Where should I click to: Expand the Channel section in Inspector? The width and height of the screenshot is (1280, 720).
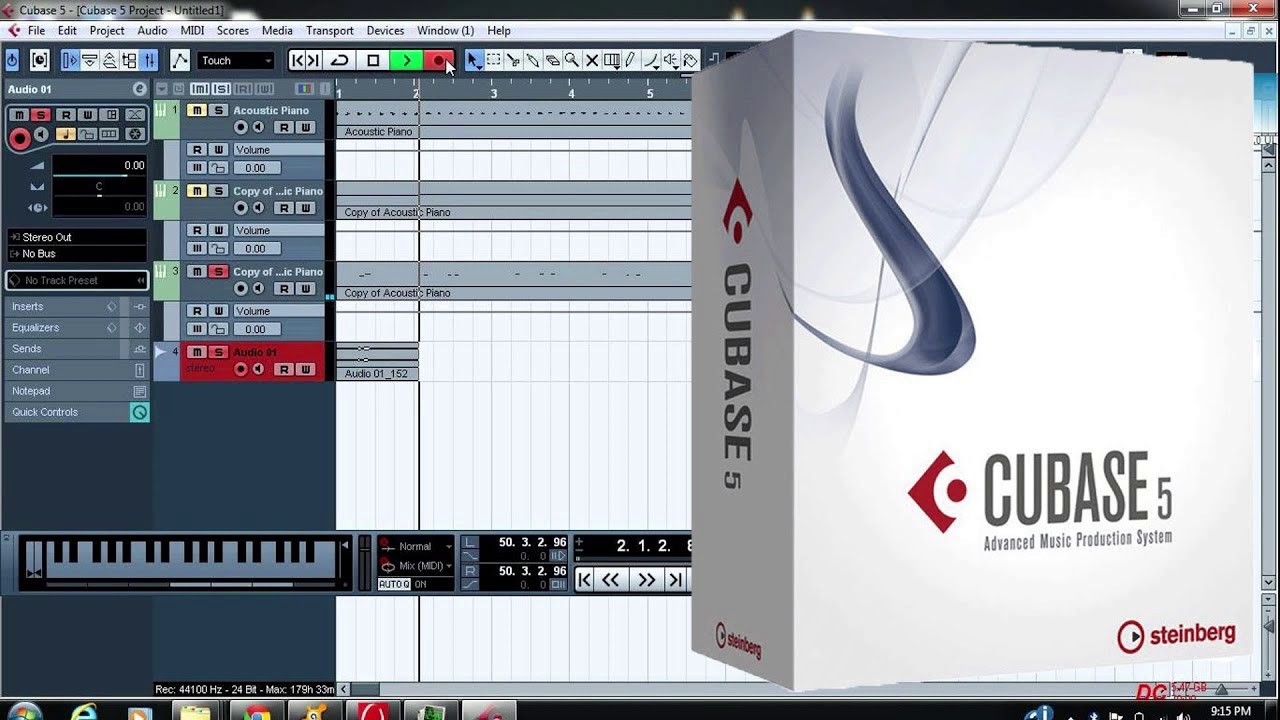[x=77, y=369]
